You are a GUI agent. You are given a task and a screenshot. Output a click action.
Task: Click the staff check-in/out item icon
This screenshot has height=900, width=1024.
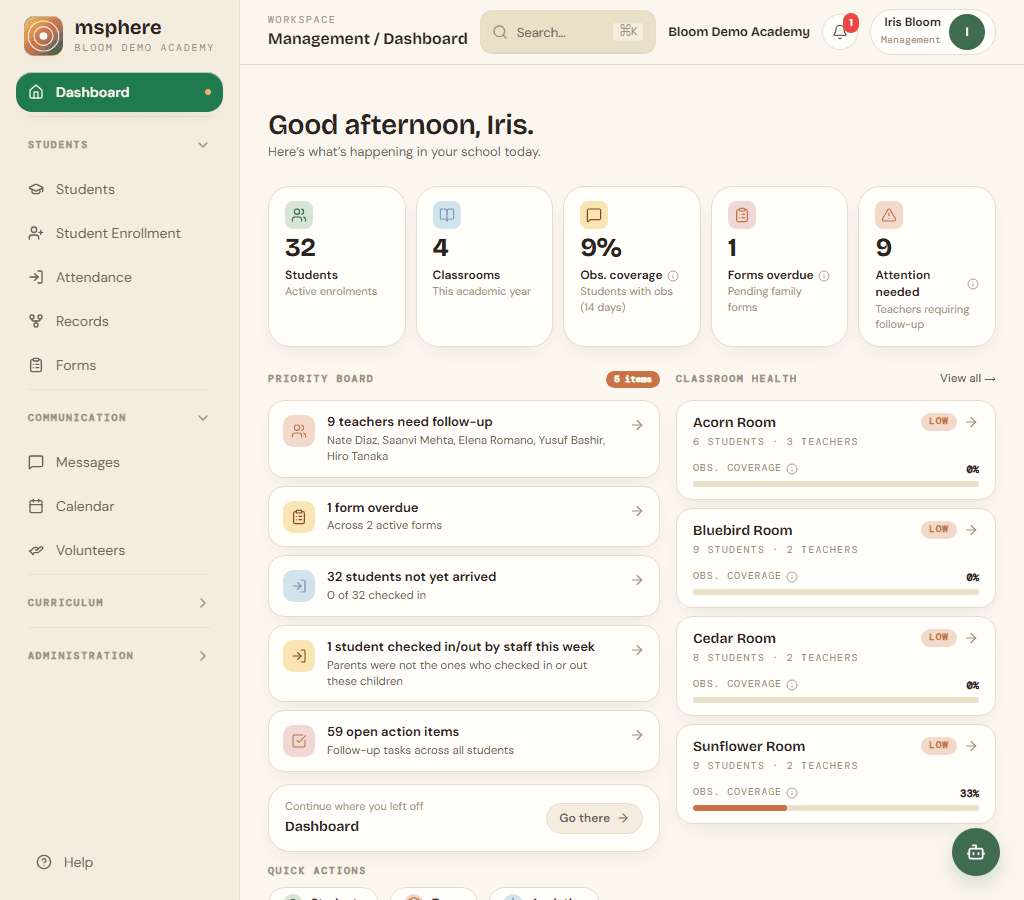(x=299, y=656)
